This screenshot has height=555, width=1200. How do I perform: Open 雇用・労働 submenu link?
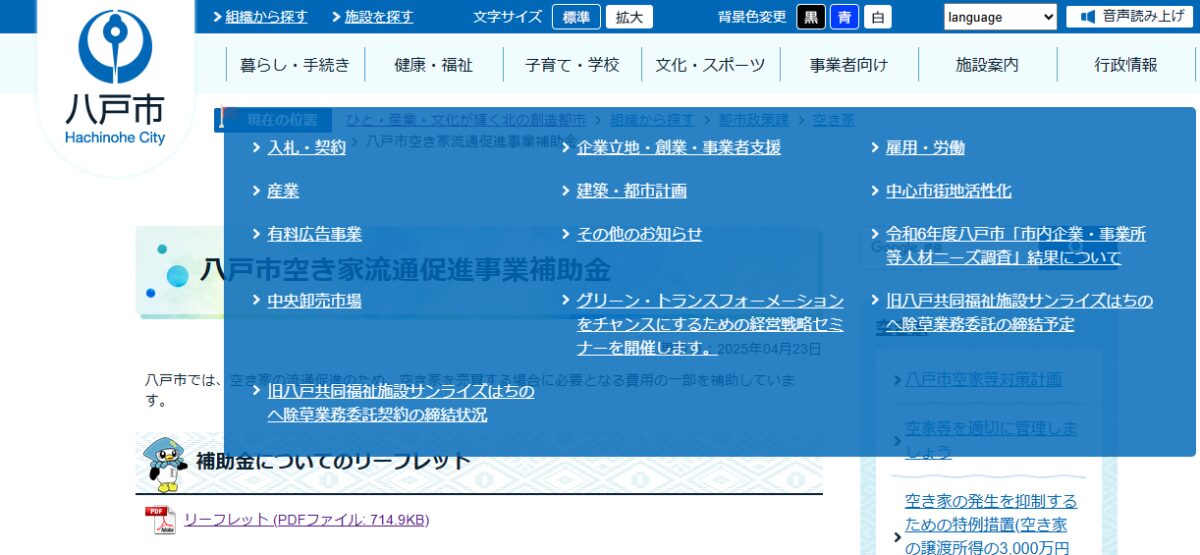click(x=925, y=148)
